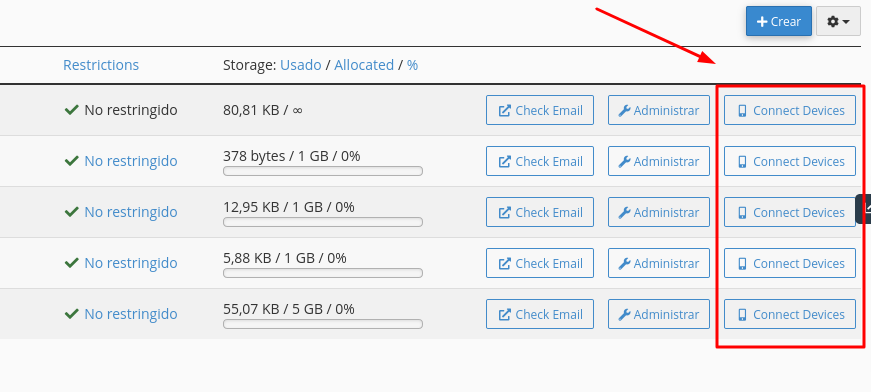Screen dimensions: 871x392
Task: Open the gear settings dropdown
Action: pos(838,22)
